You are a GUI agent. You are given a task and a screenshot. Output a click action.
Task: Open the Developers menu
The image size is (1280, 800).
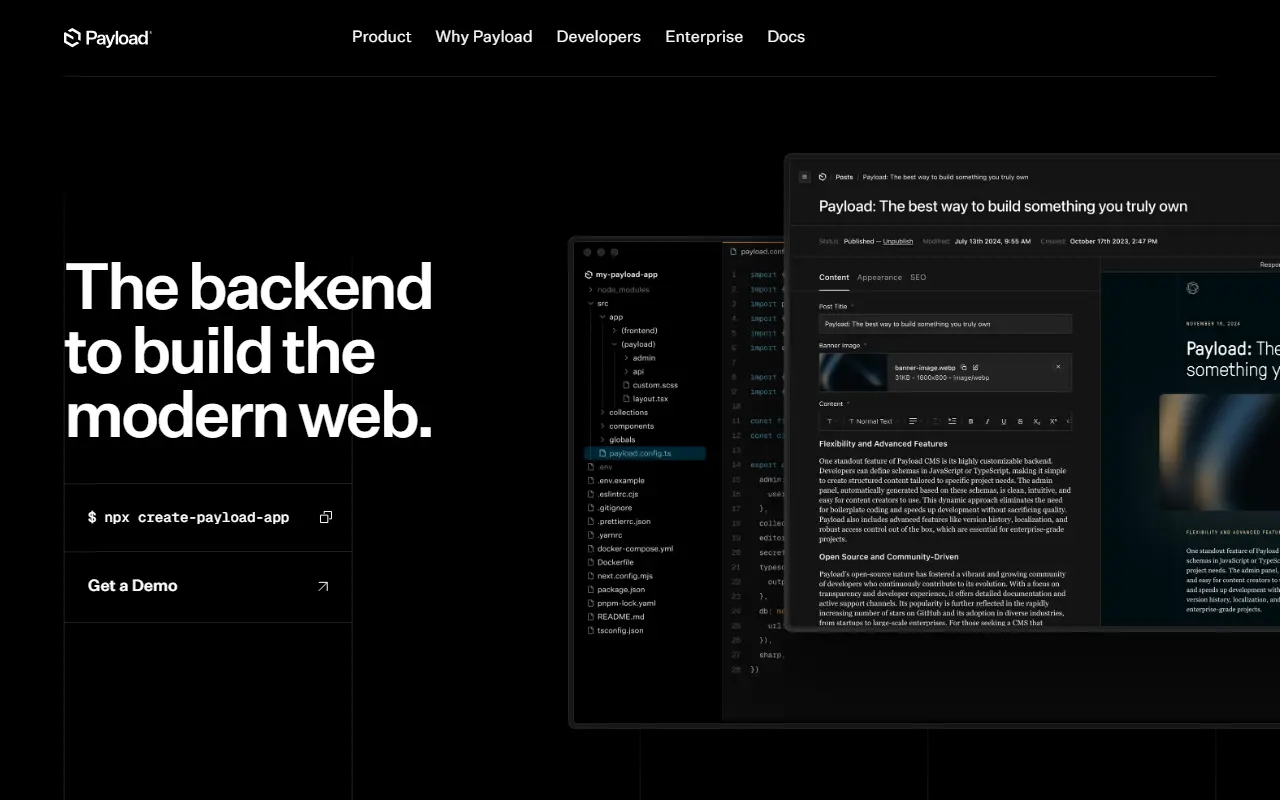599,37
